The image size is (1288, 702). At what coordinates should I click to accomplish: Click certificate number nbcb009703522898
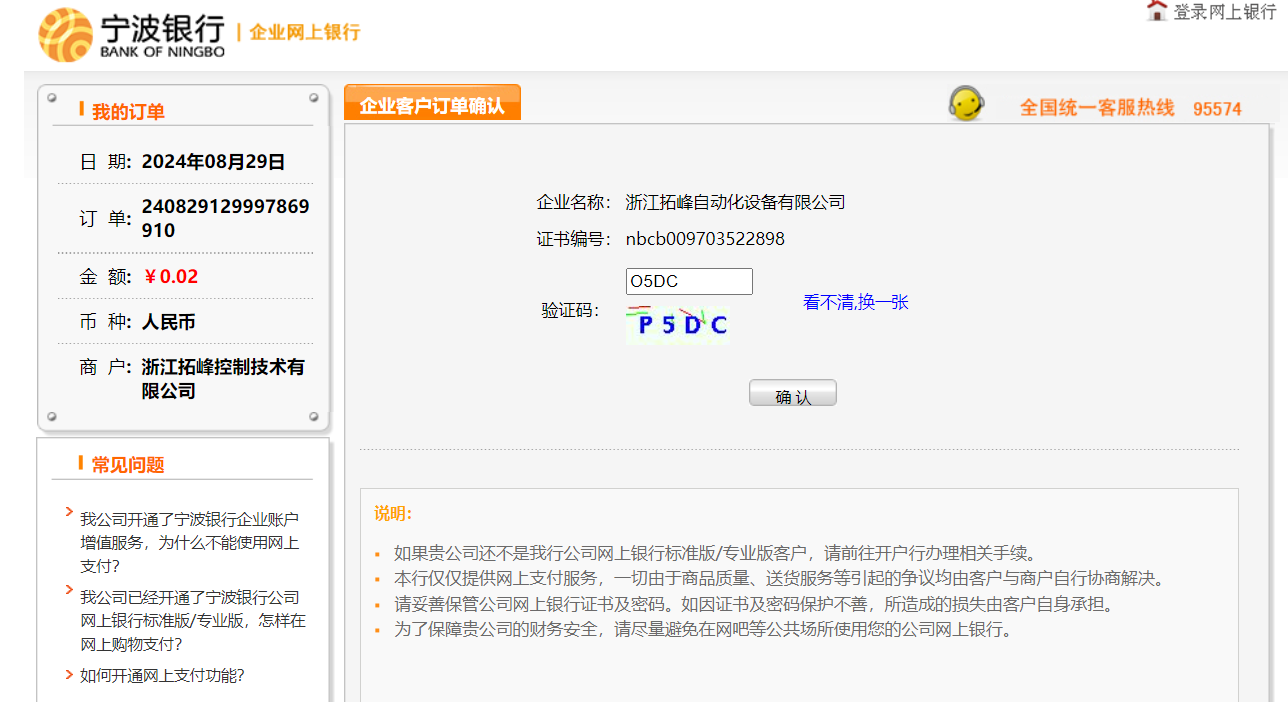(705, 239)
